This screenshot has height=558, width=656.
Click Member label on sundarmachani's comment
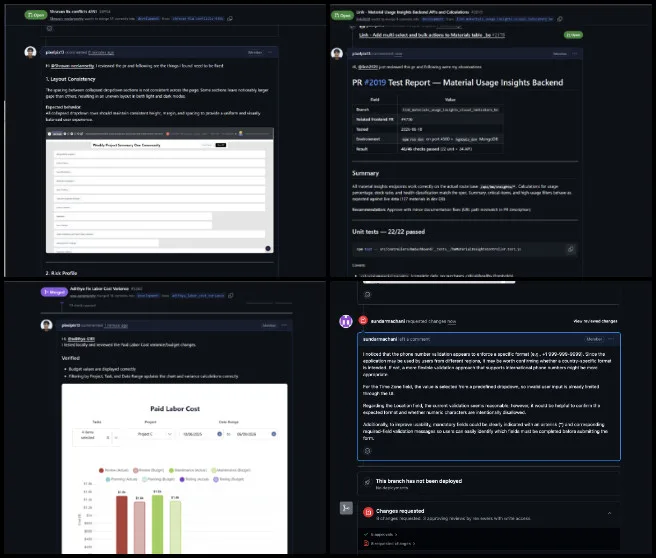(x=594, y=339)
